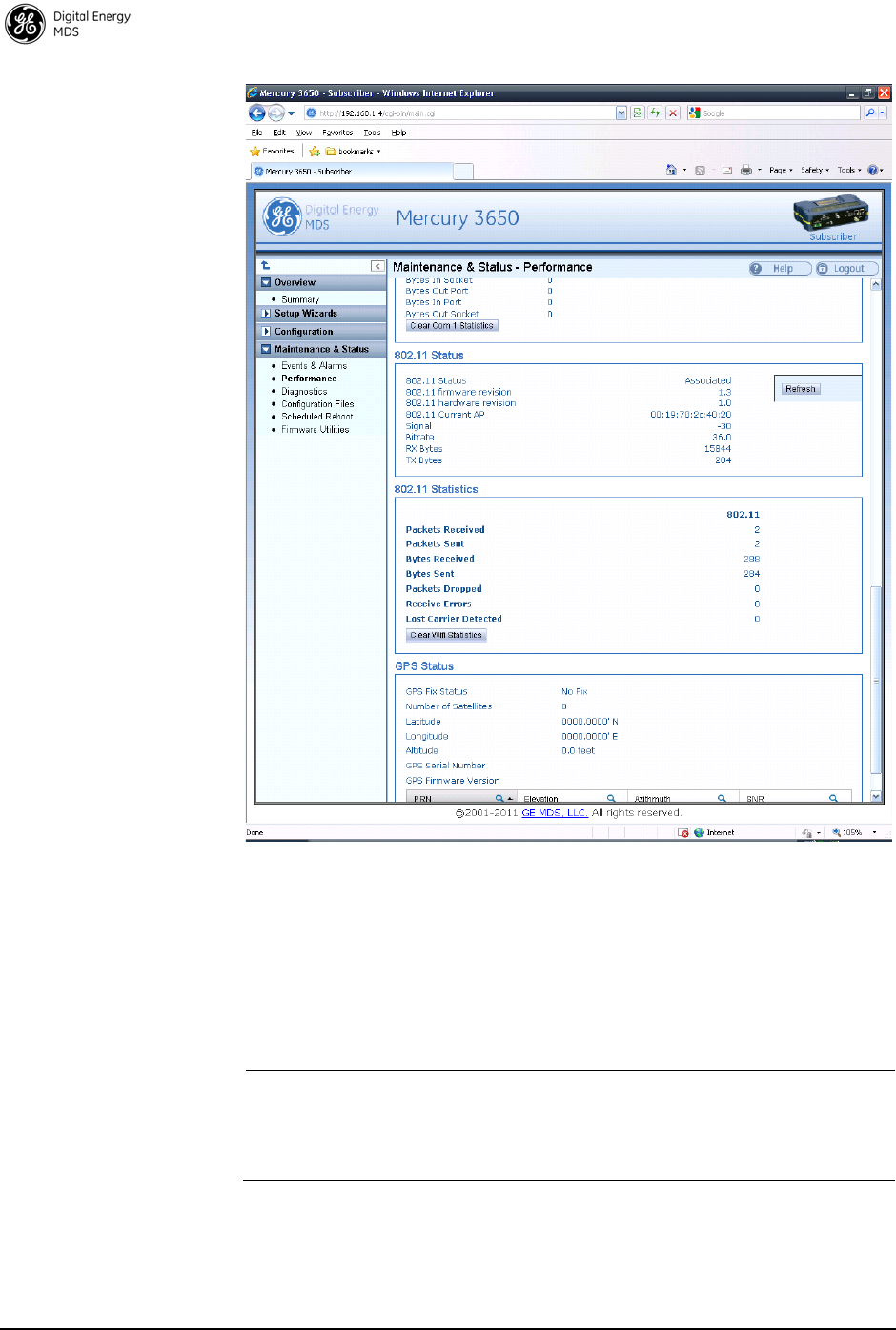The height and width of the screenshot is (1330, 896).
Task: Click the Print icon
Action: click(x=746, y=170)
